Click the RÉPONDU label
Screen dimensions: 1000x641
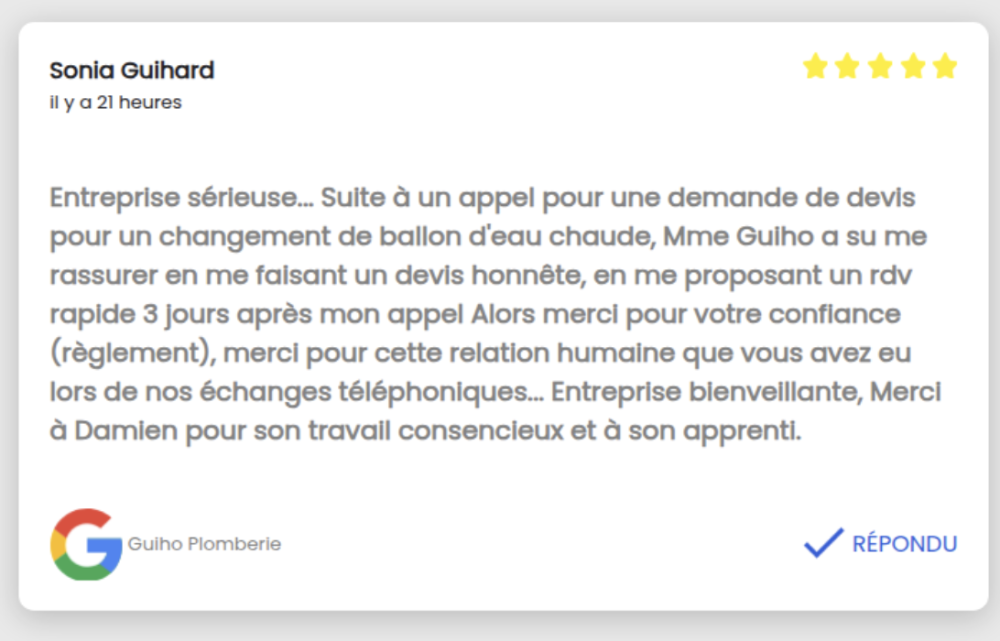tap(904, 544)
